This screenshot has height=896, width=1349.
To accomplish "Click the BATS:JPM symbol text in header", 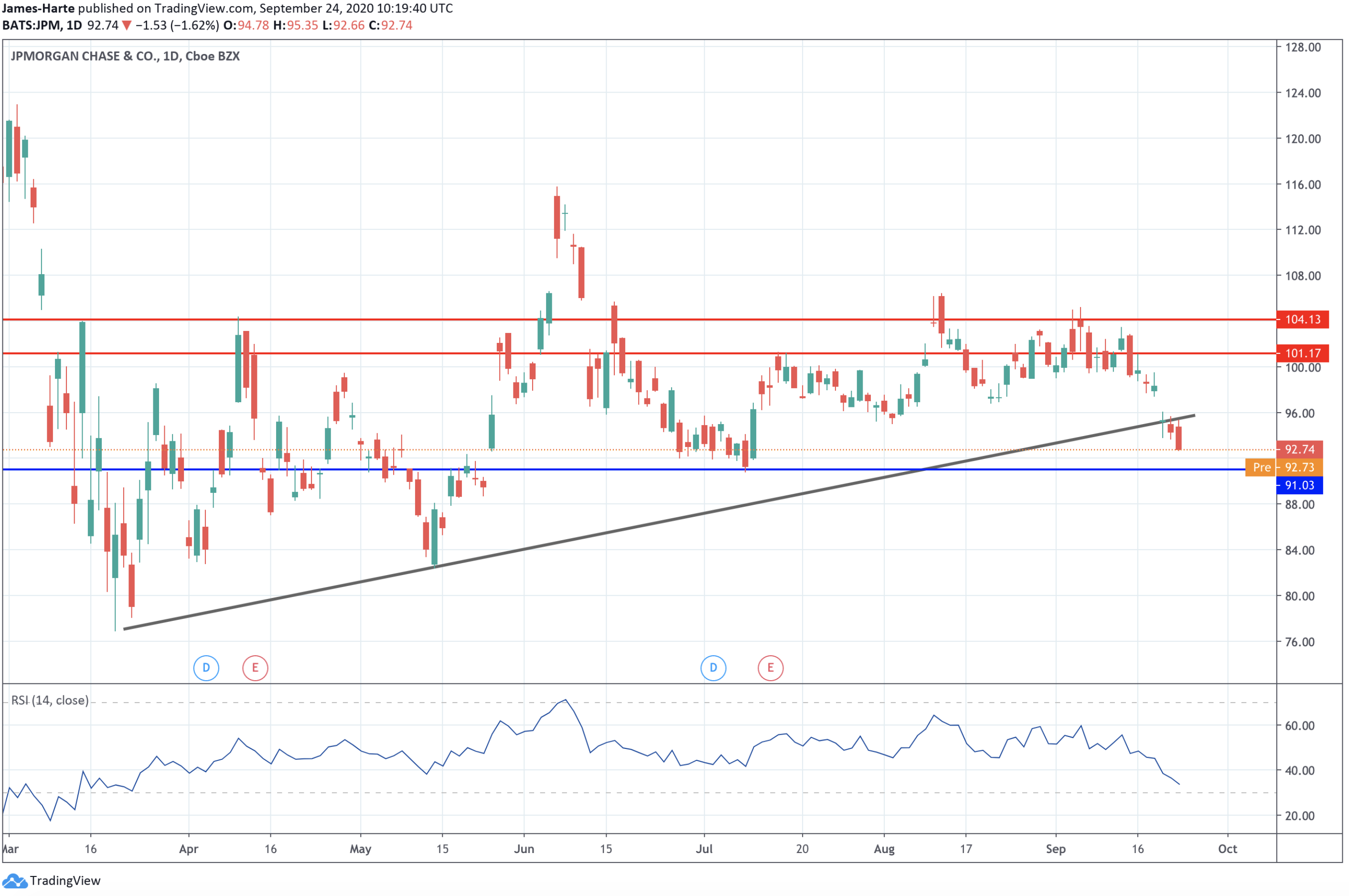I will tap(32, 26).
